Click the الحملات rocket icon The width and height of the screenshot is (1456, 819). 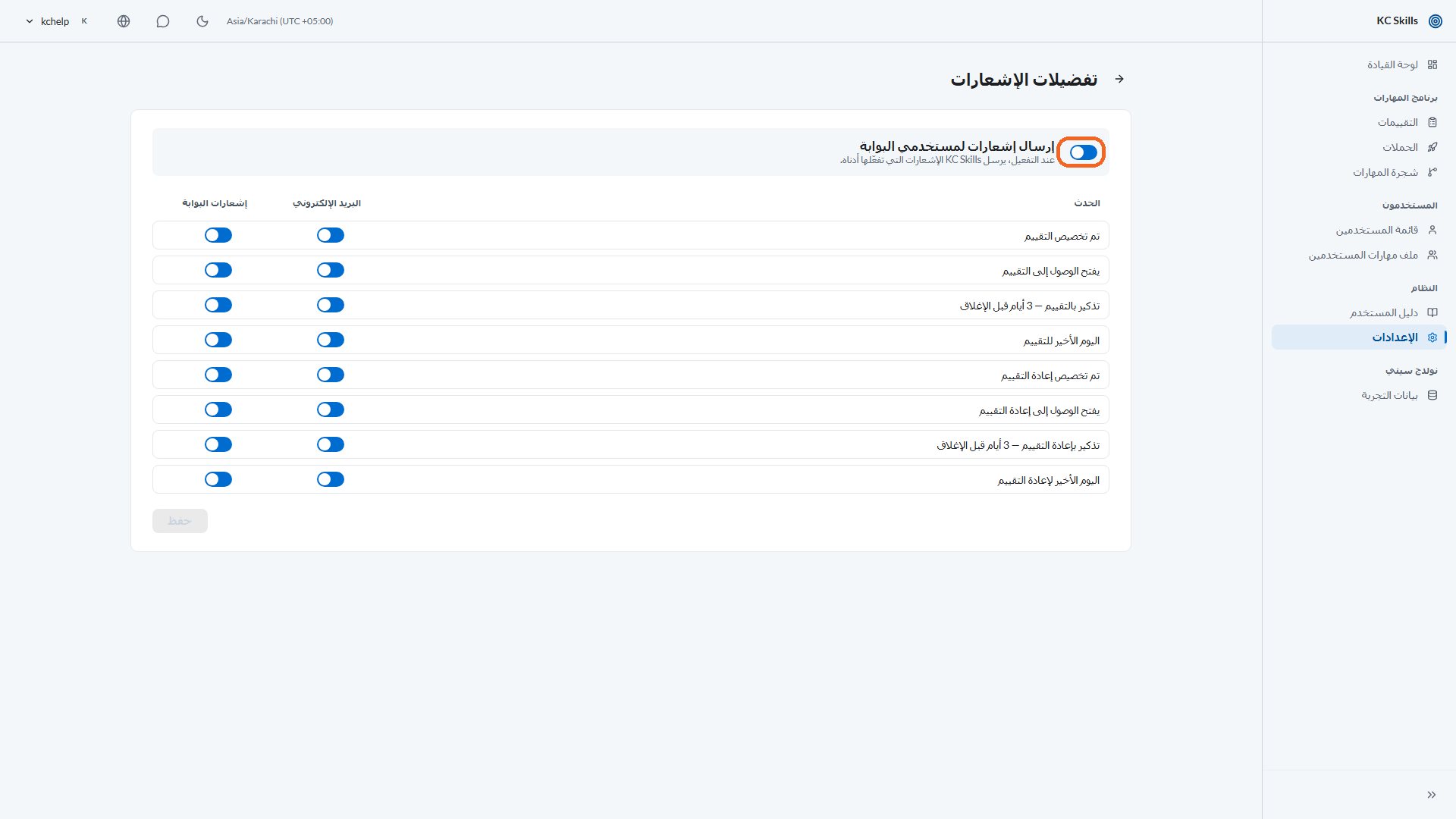point(1432,147)
